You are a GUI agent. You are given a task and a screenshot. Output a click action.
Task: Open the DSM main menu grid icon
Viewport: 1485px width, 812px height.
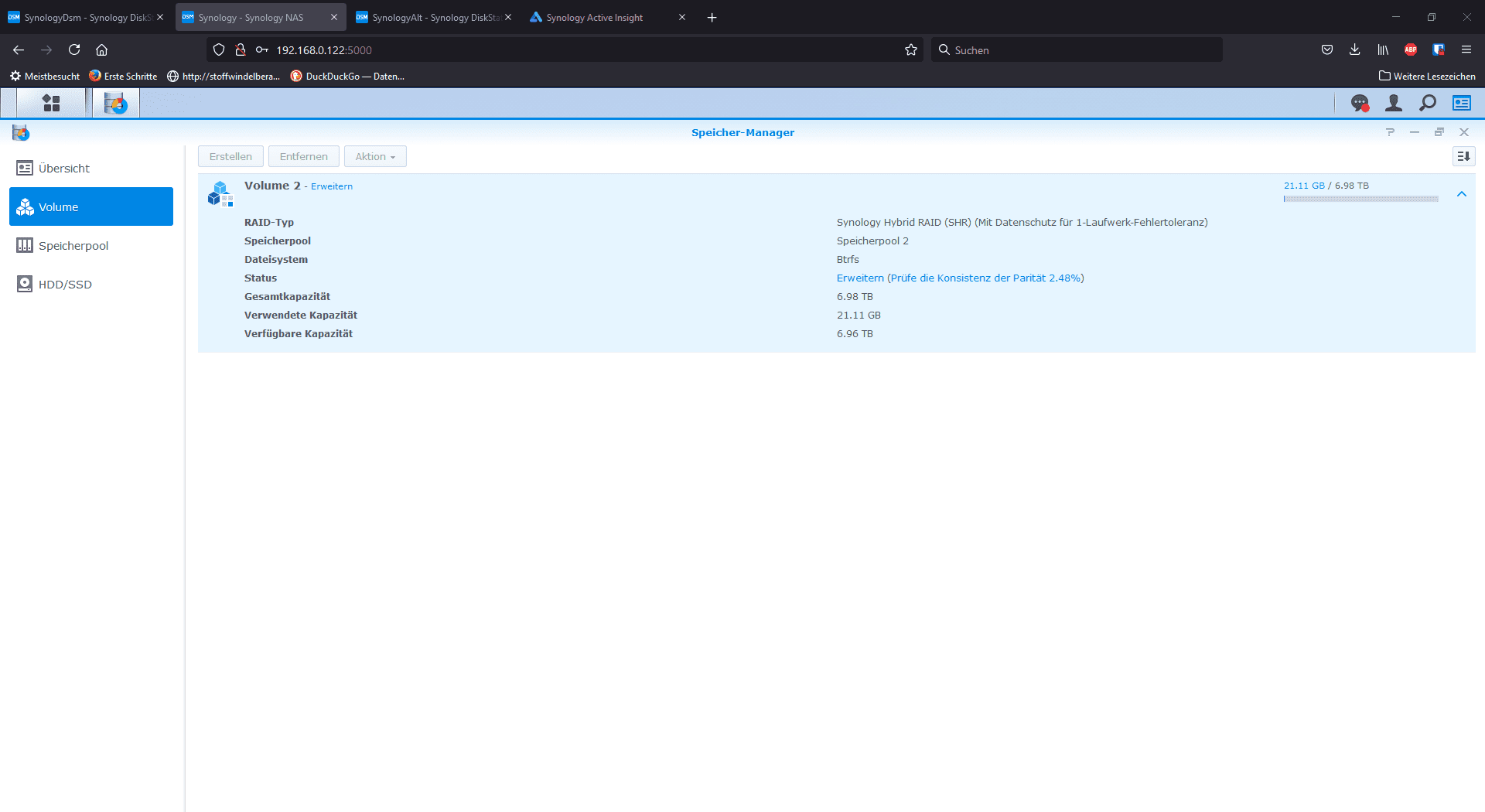[51, 103]
